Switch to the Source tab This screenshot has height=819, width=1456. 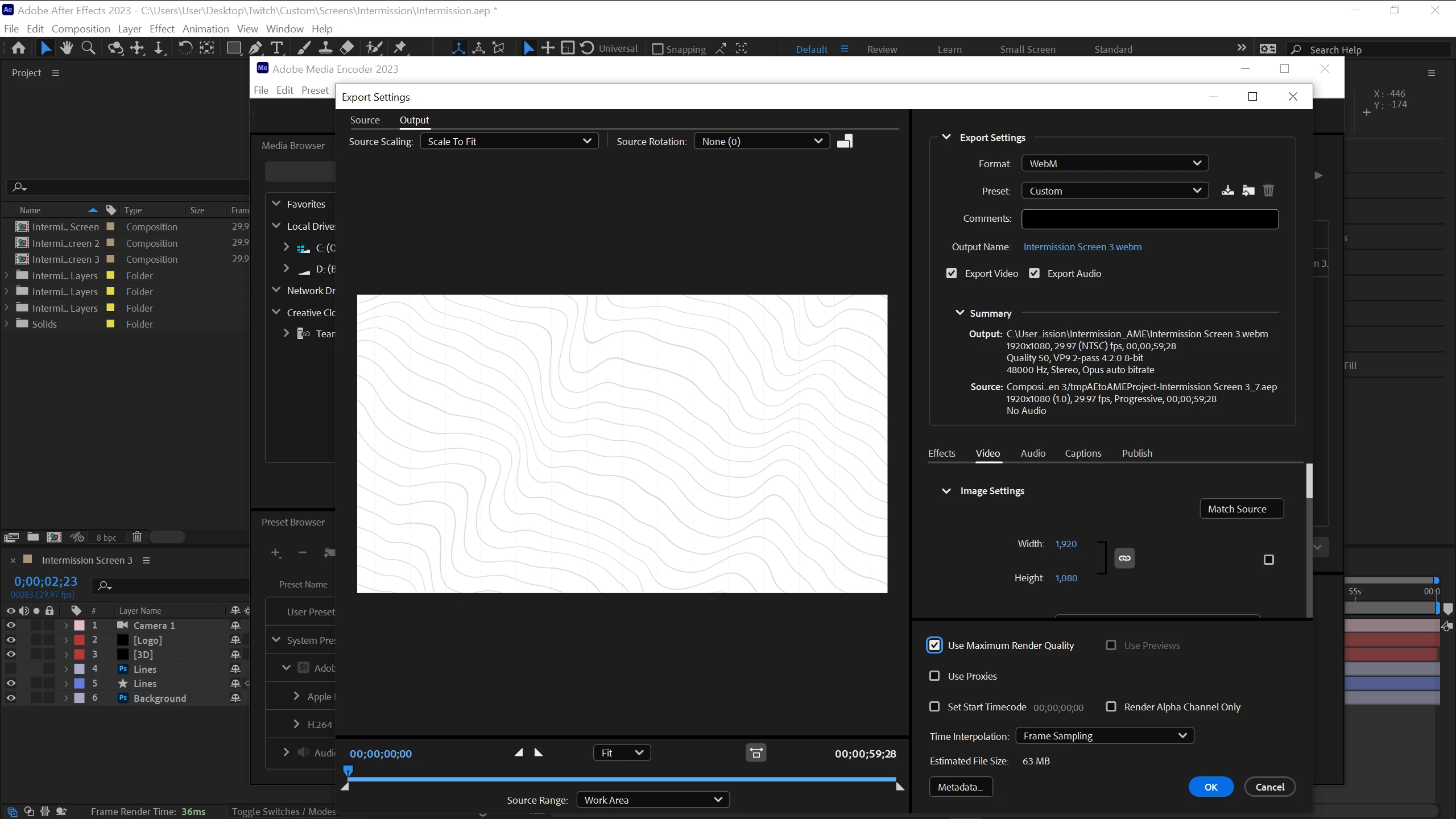coord(365,120)
